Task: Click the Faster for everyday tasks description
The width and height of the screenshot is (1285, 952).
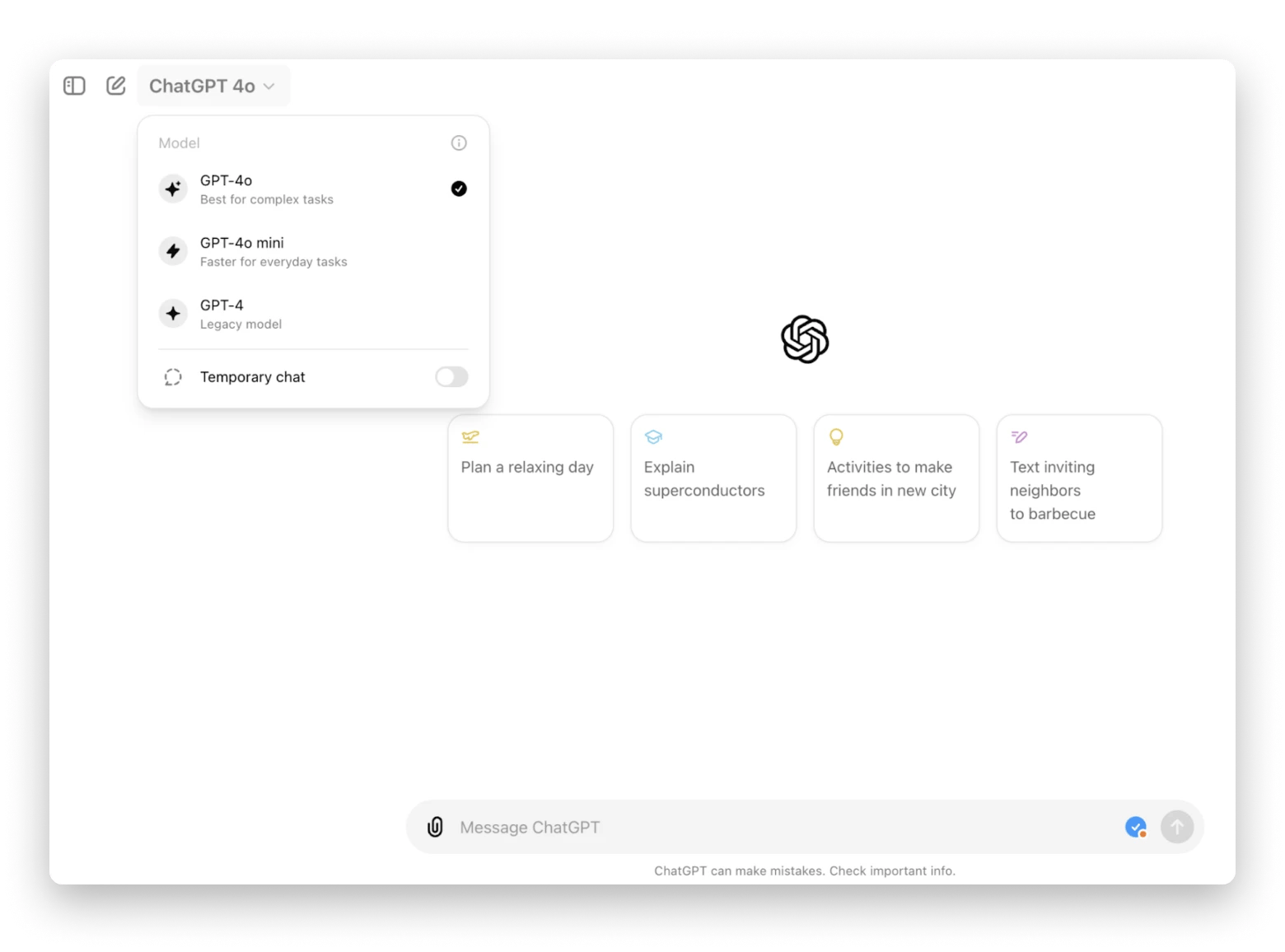Action: tap(273, 262)
